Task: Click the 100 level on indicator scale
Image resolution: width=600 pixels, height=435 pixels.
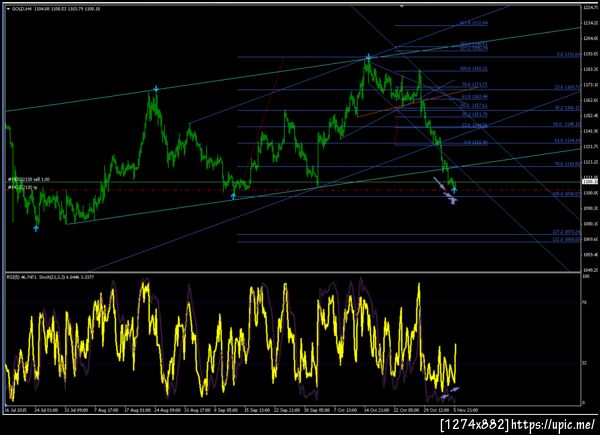Action: click(585, 275)
